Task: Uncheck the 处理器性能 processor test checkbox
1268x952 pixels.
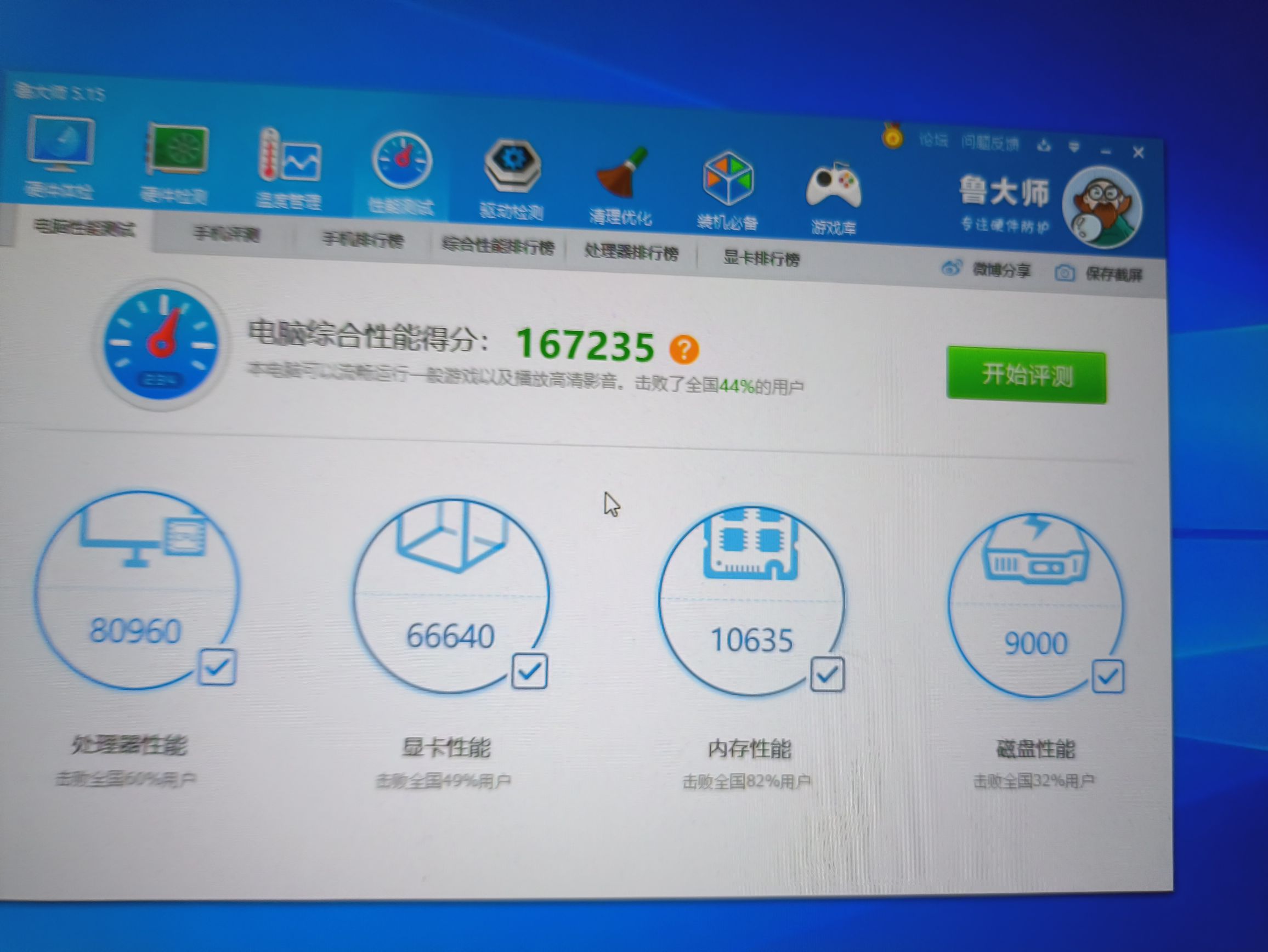Action: point(217,667)
